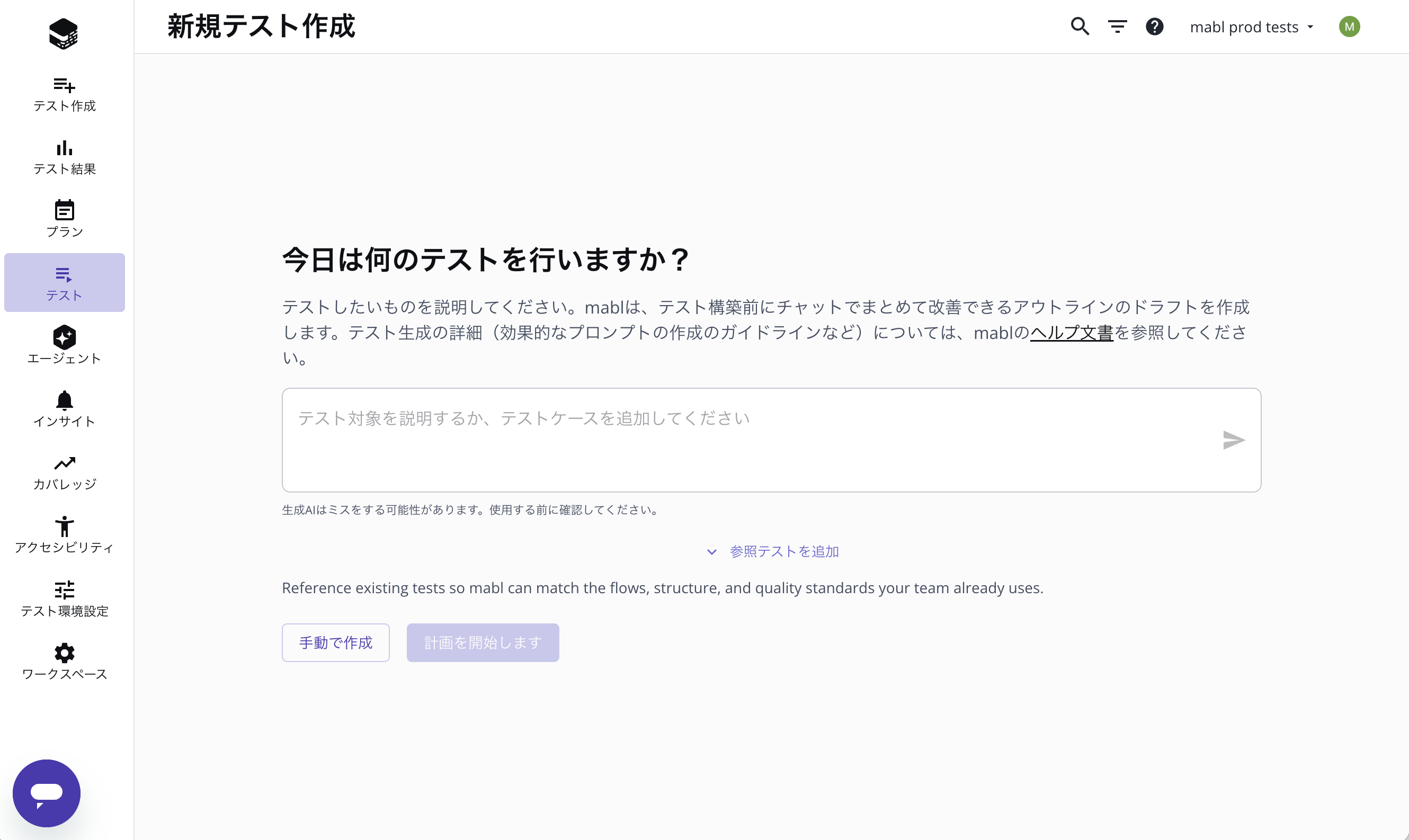
Task: Open the green M user avatar
Action: (1349, 26)
